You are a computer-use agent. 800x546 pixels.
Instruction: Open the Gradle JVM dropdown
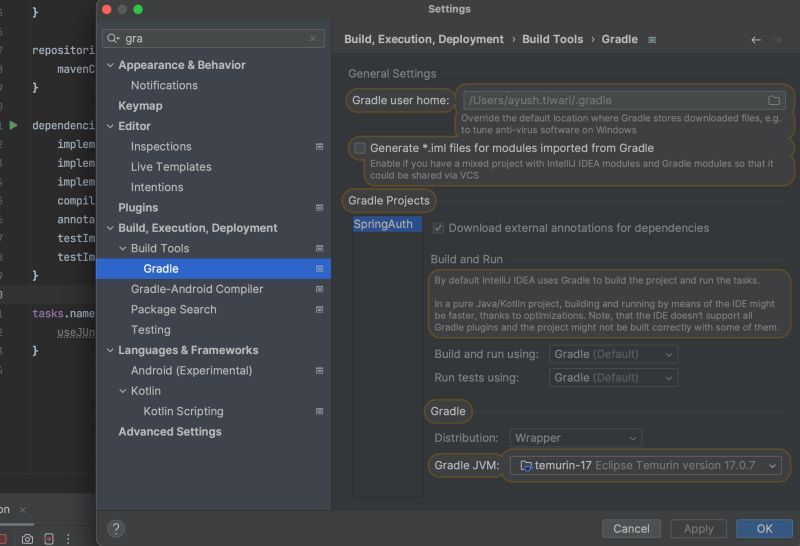(645, 465)
